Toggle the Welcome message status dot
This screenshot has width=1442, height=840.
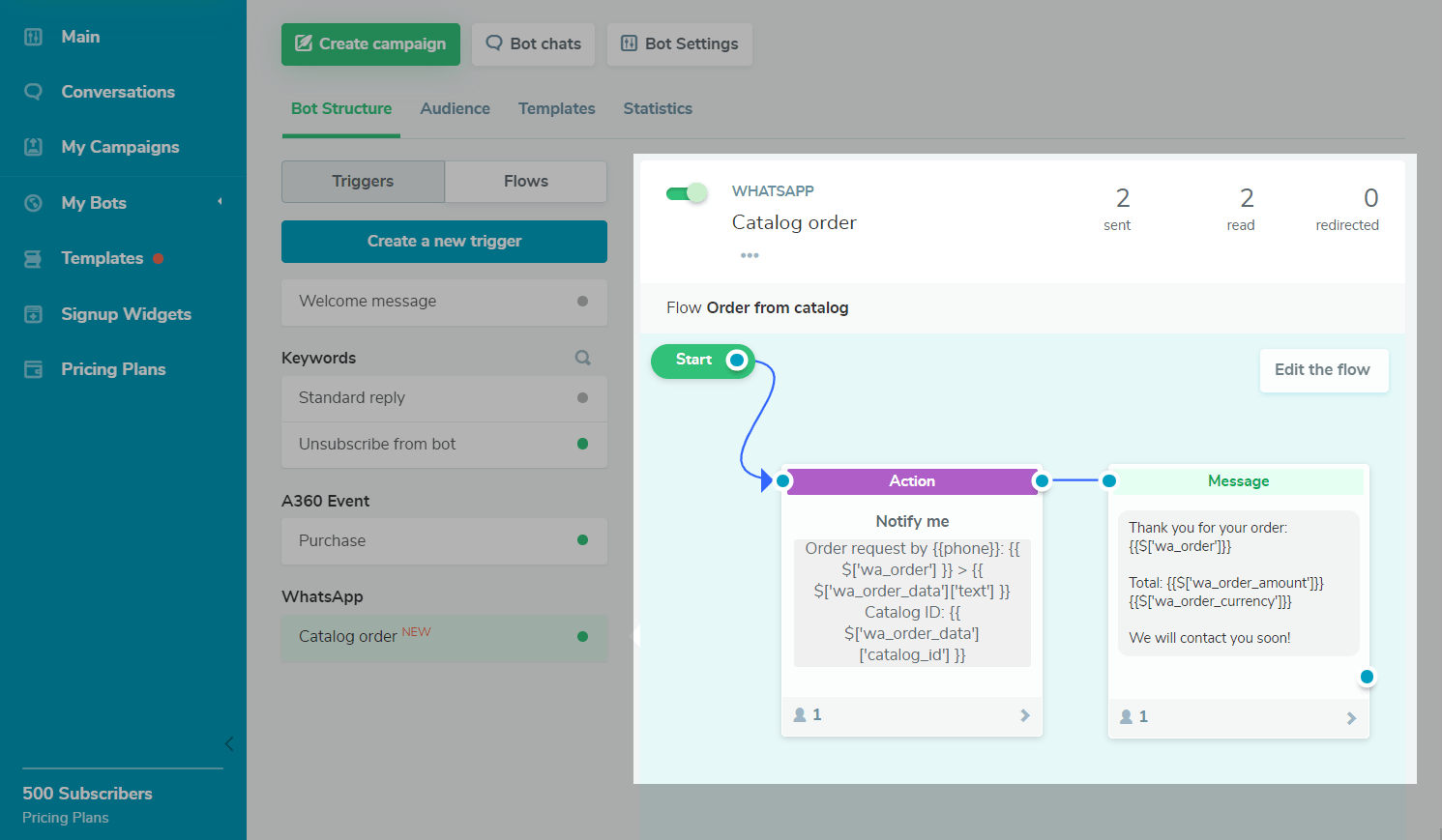click(x=582, y=301)
